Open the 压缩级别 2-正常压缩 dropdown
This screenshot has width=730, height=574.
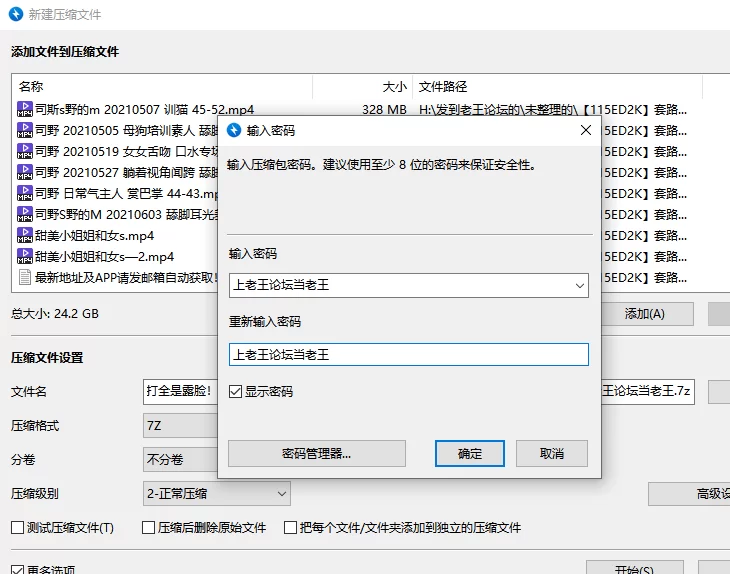click(217, 493)
